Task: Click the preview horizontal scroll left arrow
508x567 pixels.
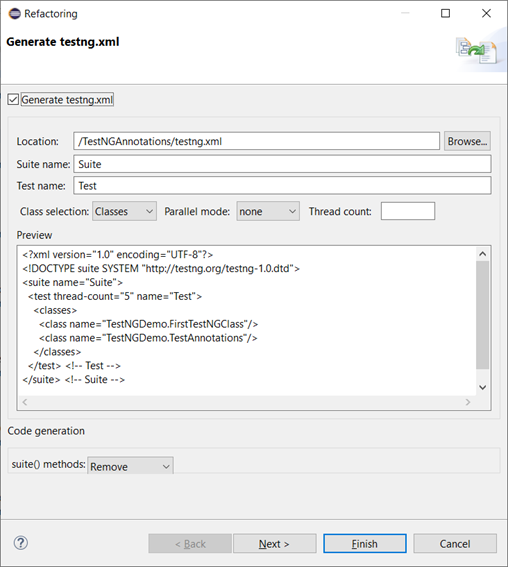Action: (x=25, y=402)
